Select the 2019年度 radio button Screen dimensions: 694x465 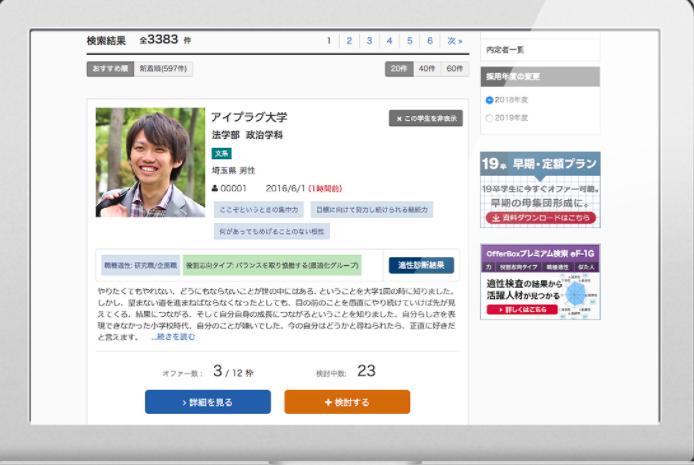[x=489, y=118]
